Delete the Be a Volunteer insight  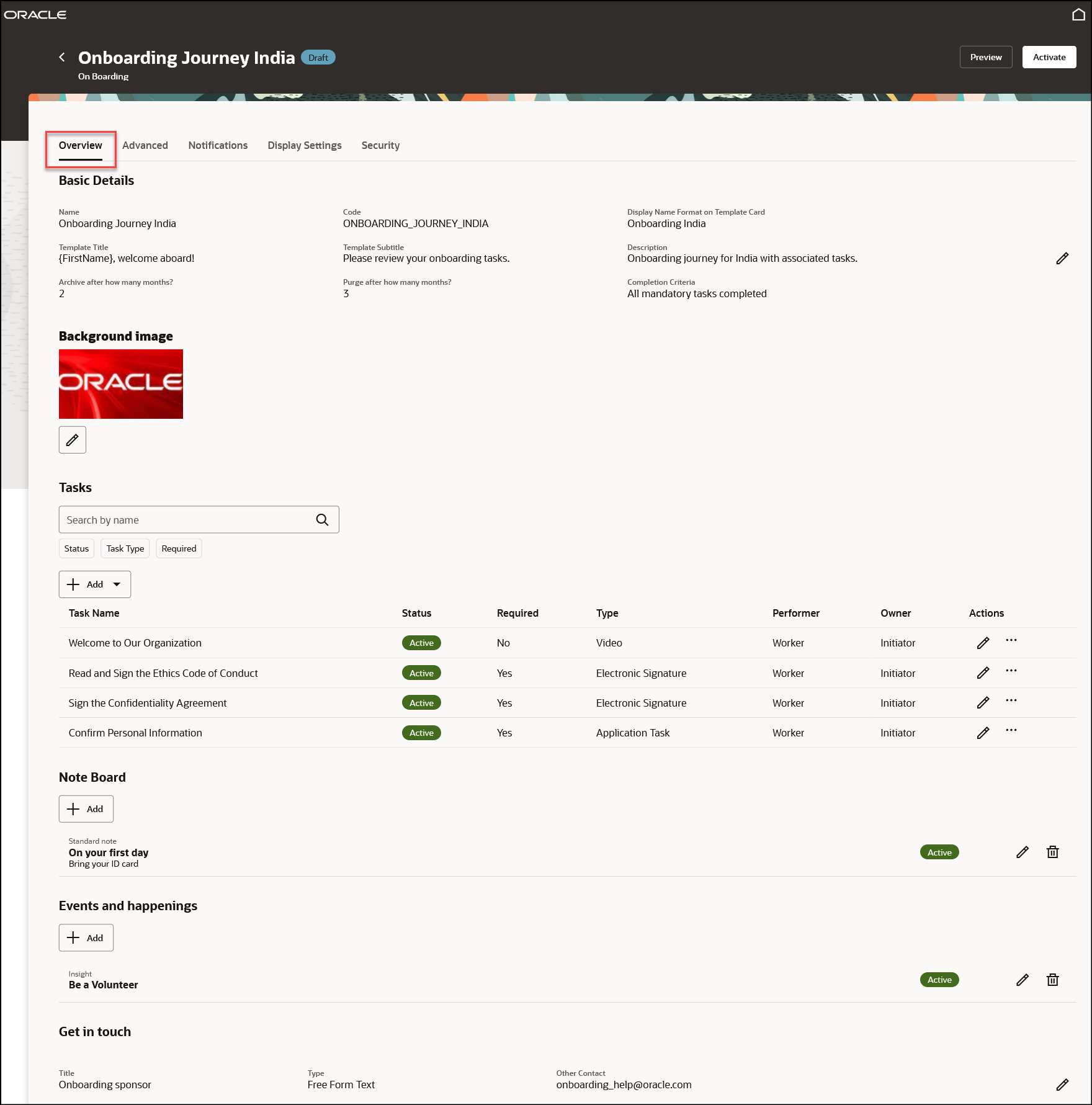1053,980
